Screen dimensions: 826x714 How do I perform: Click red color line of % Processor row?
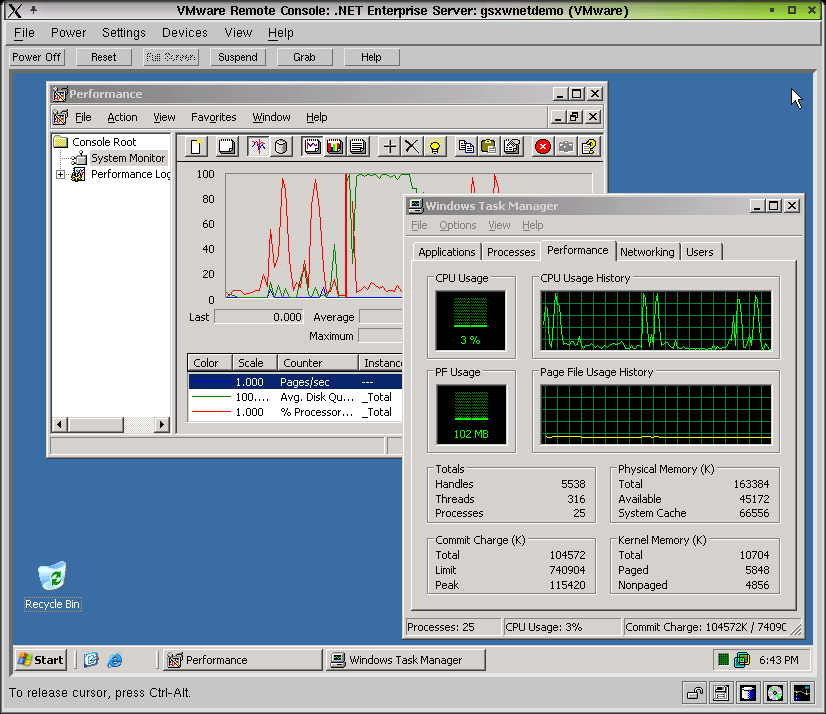coord(211,412)
